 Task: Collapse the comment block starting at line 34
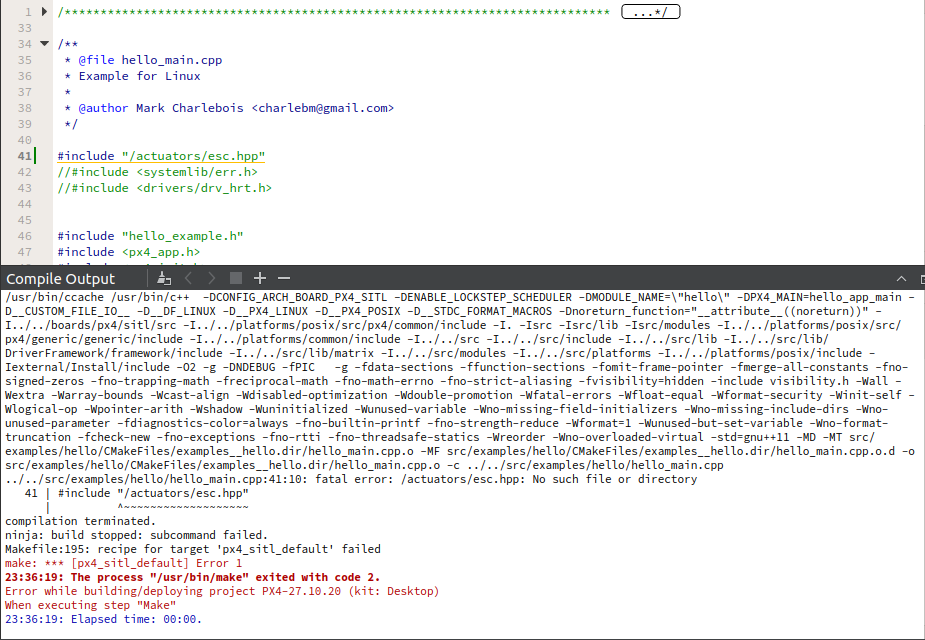coord(44,43)
